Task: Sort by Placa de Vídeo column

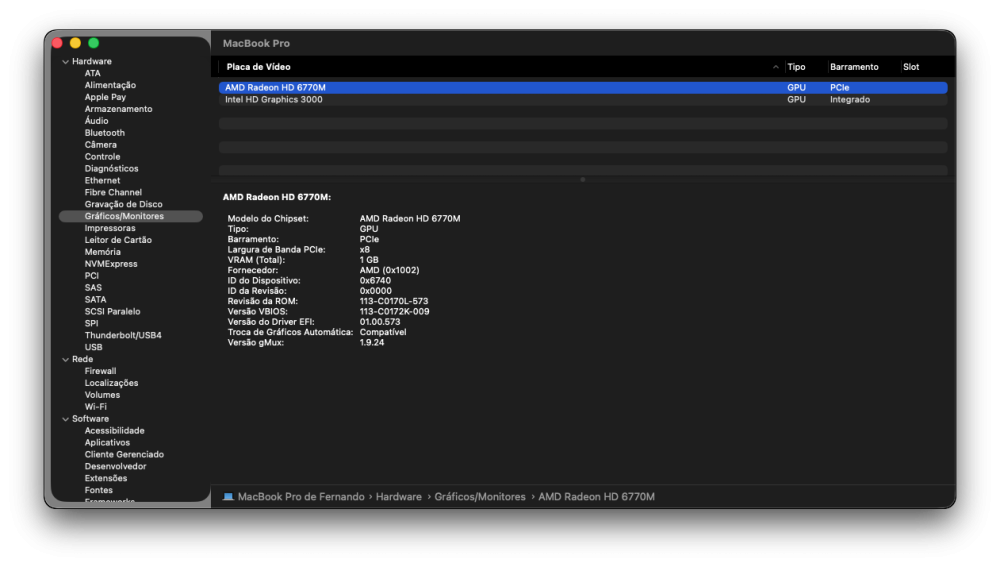Action: (258, 67)
